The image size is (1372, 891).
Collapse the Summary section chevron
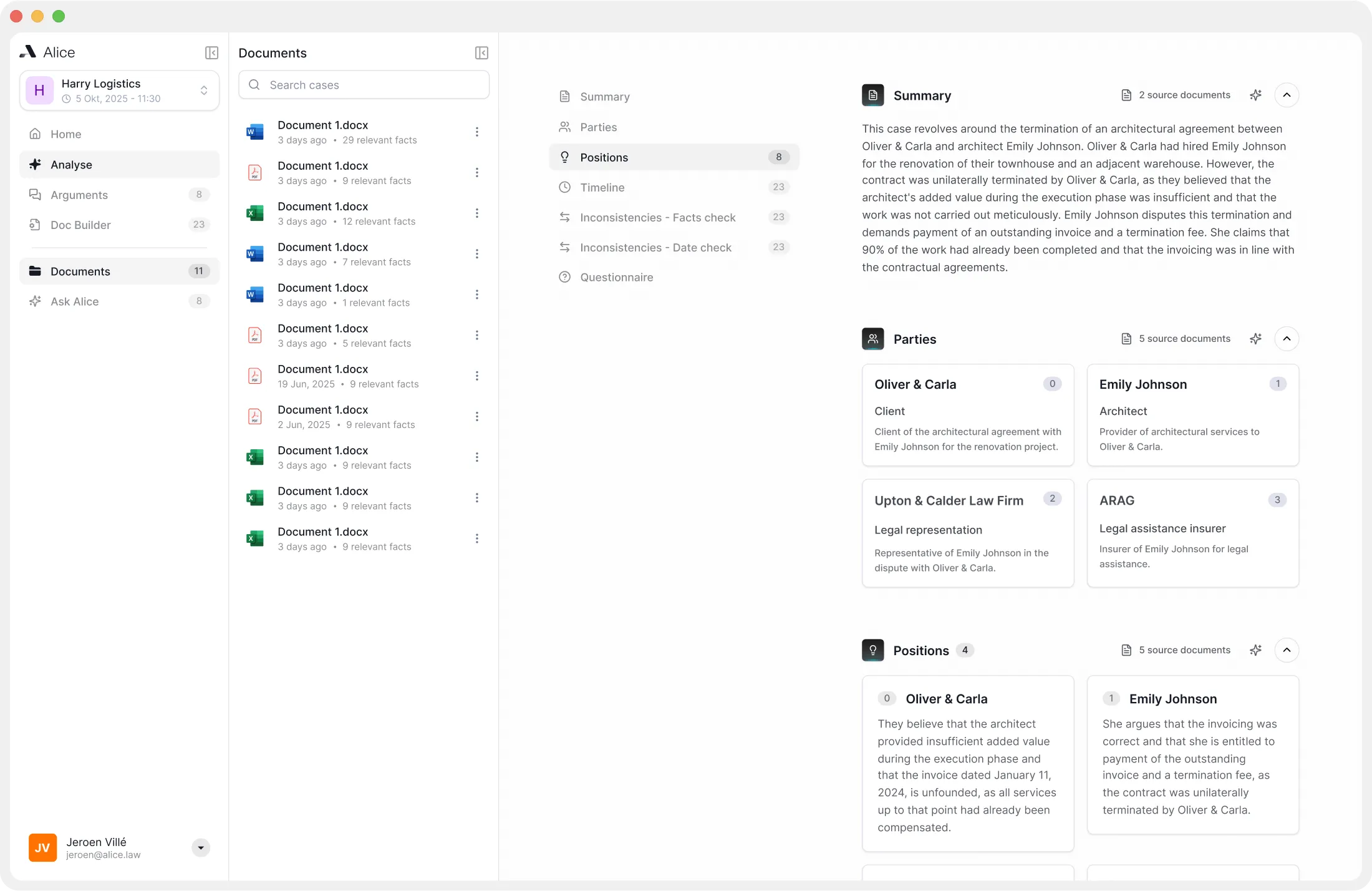click(x=1287, y=95)
